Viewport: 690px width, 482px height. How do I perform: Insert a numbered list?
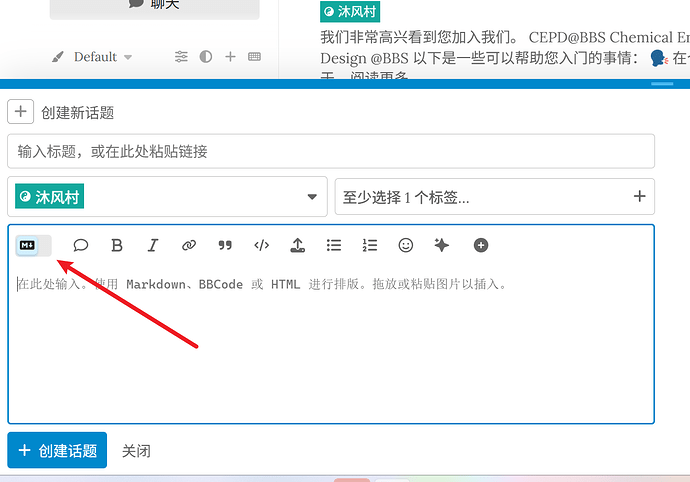tap(370, 245)
